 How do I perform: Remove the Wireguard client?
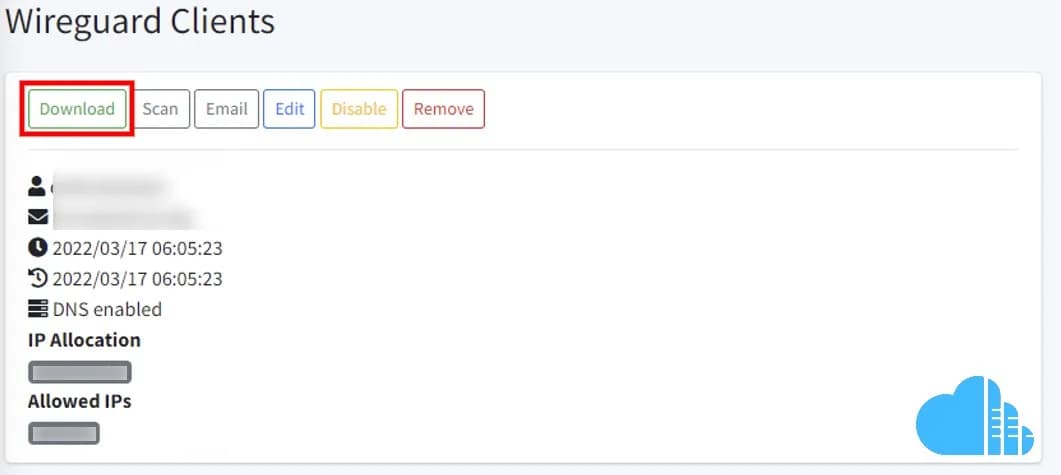point(443,109)
